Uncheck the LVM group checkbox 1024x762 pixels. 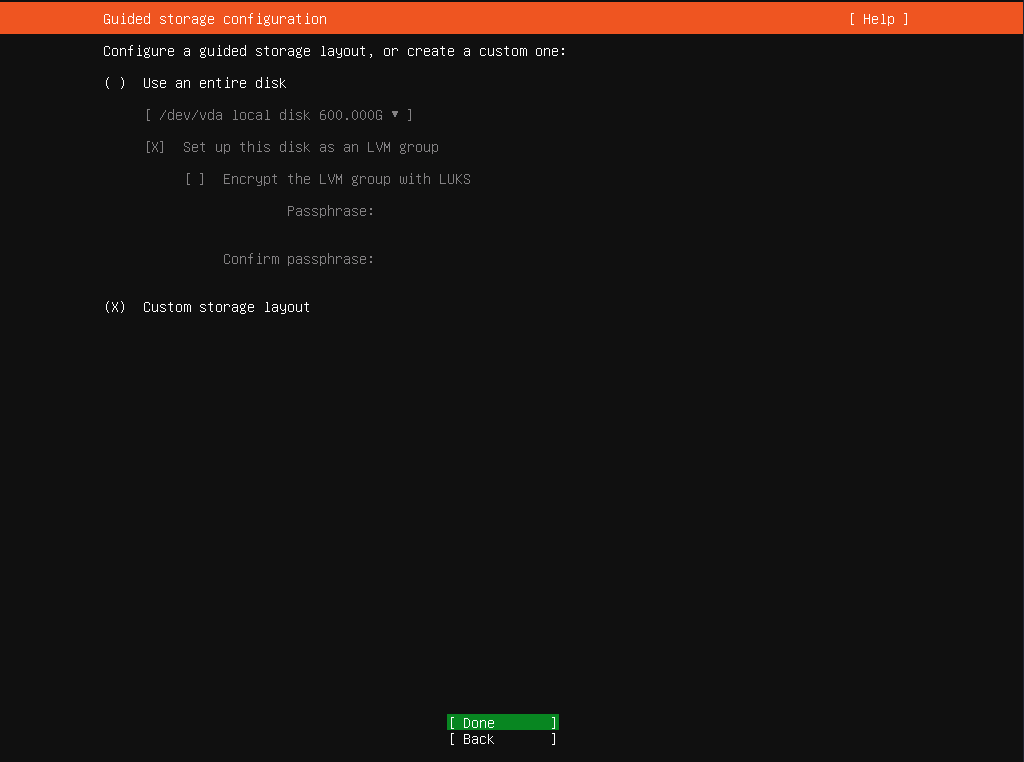click(155, 147)
